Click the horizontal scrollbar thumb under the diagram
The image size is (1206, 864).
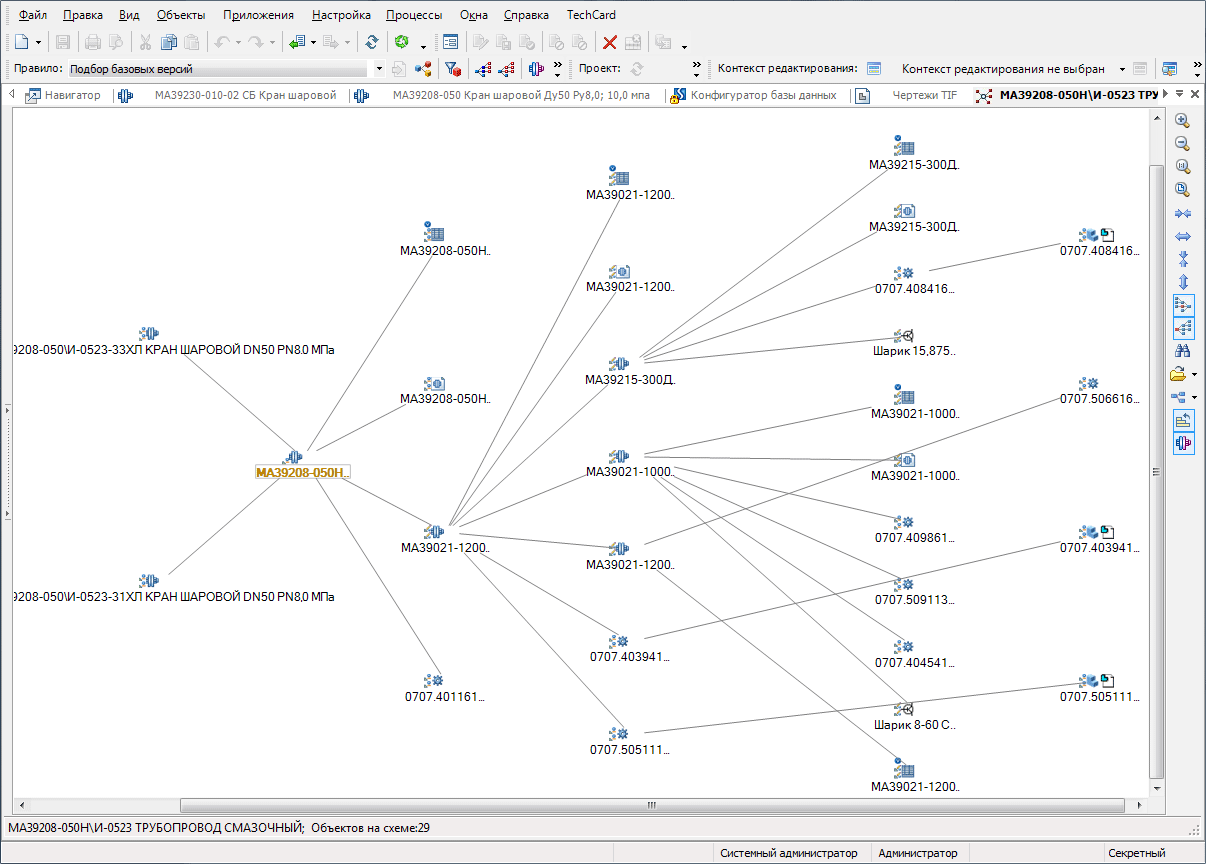tap(651, 805)
